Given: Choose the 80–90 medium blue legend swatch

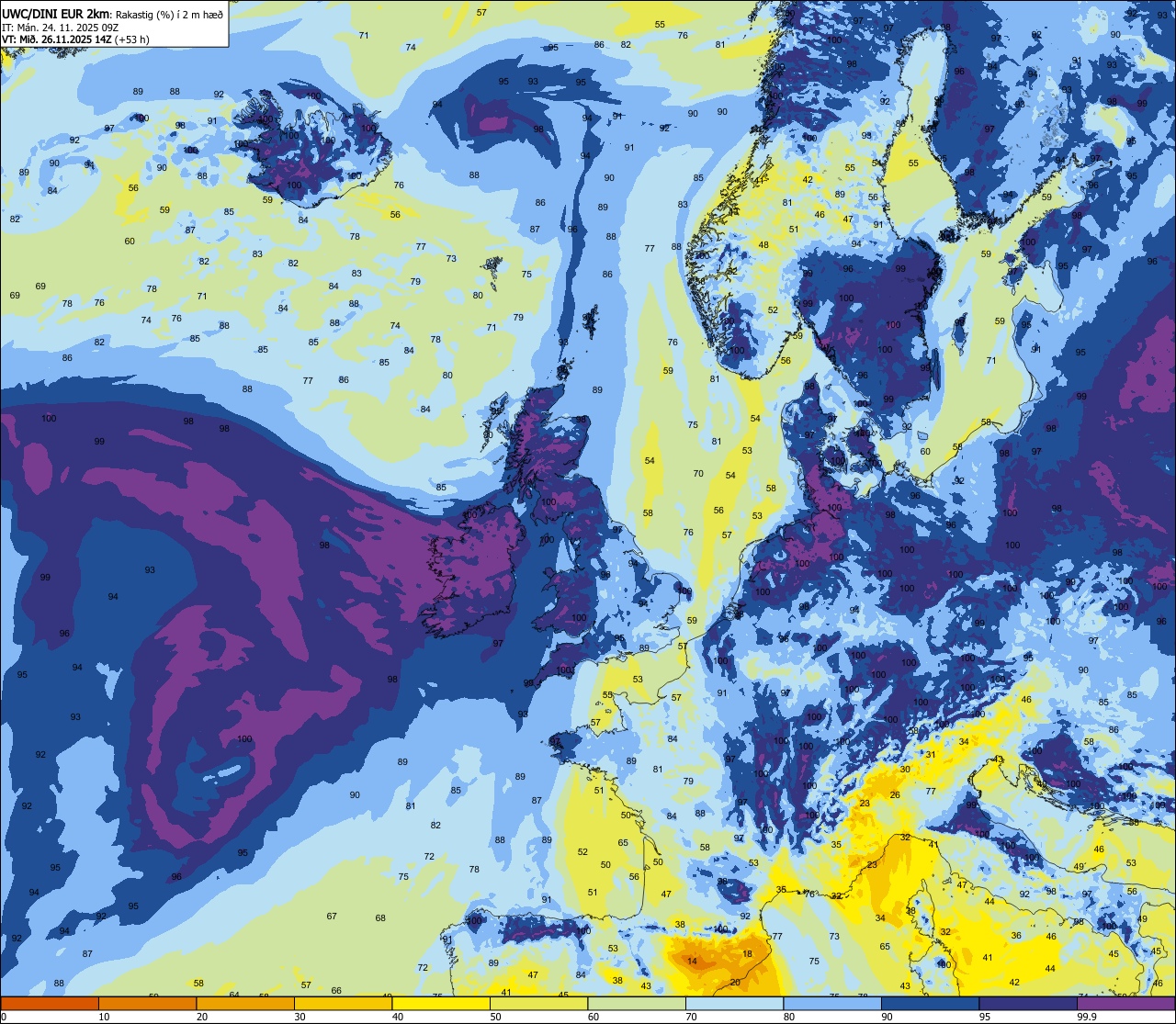Looking at the screenshot, I should pos(832,1003).
